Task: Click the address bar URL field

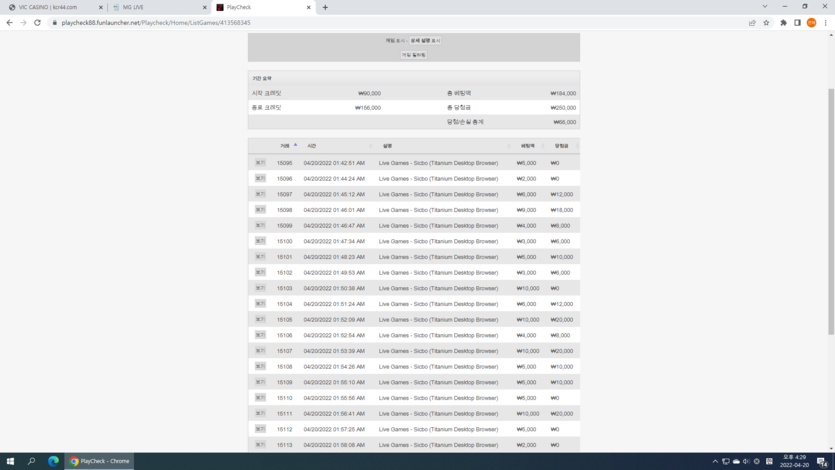Action: pos(399,23)
